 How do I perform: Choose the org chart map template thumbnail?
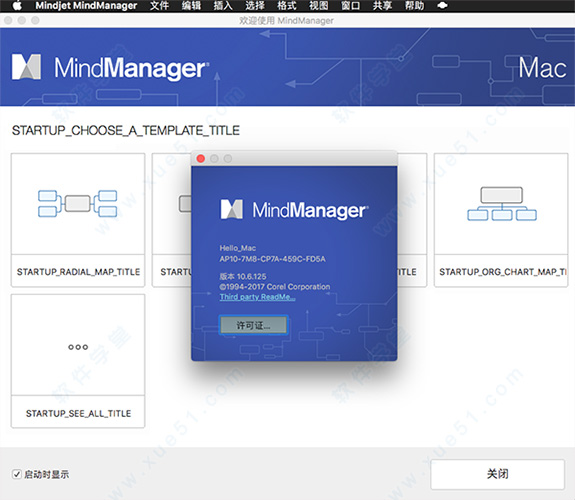501,204
